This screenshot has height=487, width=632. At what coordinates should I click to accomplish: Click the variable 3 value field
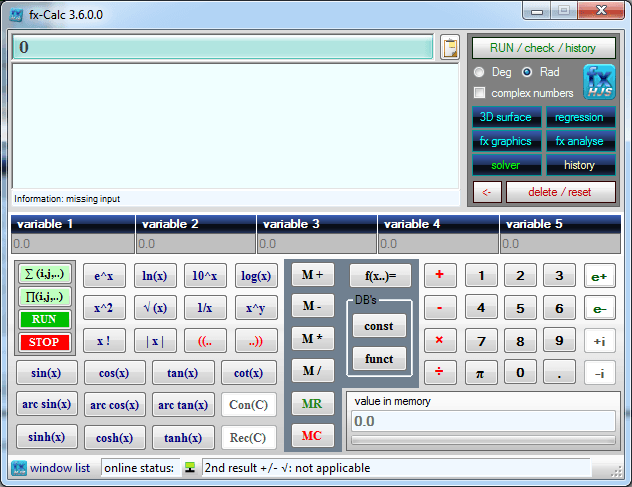tap(317, 244)
